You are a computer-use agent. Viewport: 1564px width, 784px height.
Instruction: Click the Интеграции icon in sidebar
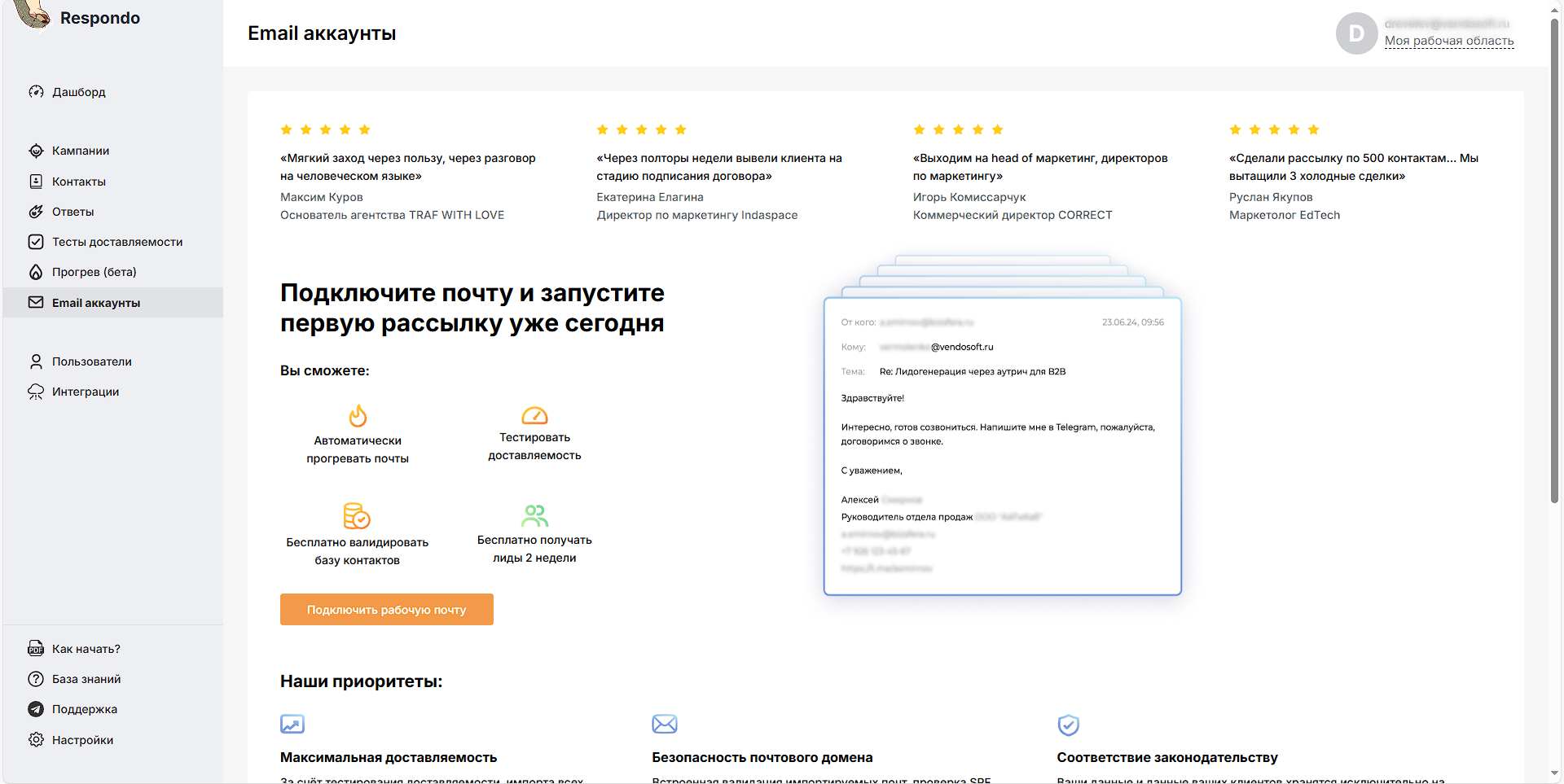point(36,391)
